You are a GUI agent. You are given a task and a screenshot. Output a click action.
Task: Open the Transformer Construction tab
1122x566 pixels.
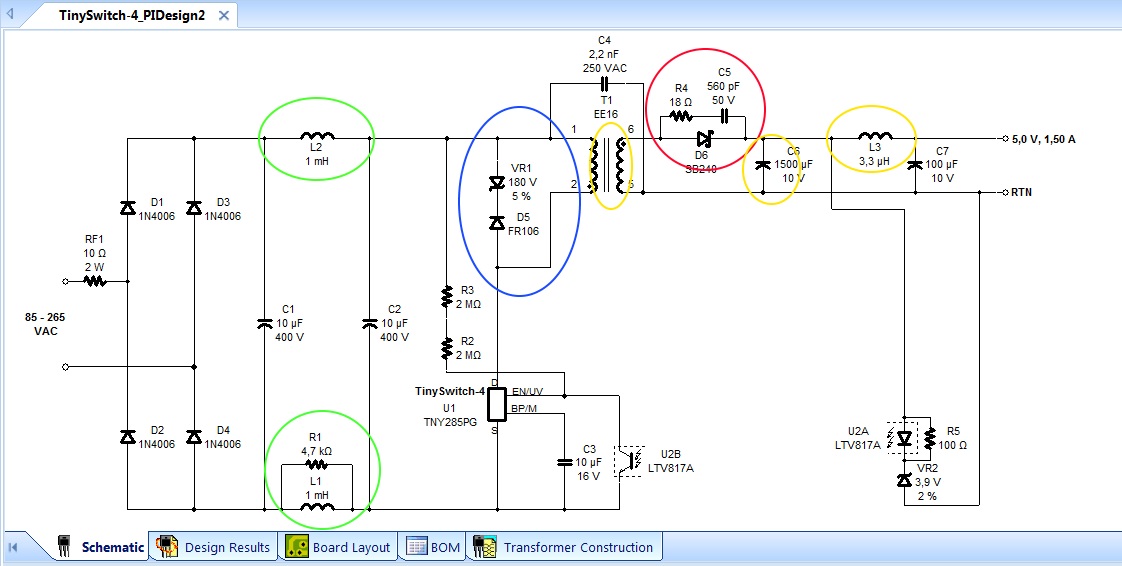point(564,547)
